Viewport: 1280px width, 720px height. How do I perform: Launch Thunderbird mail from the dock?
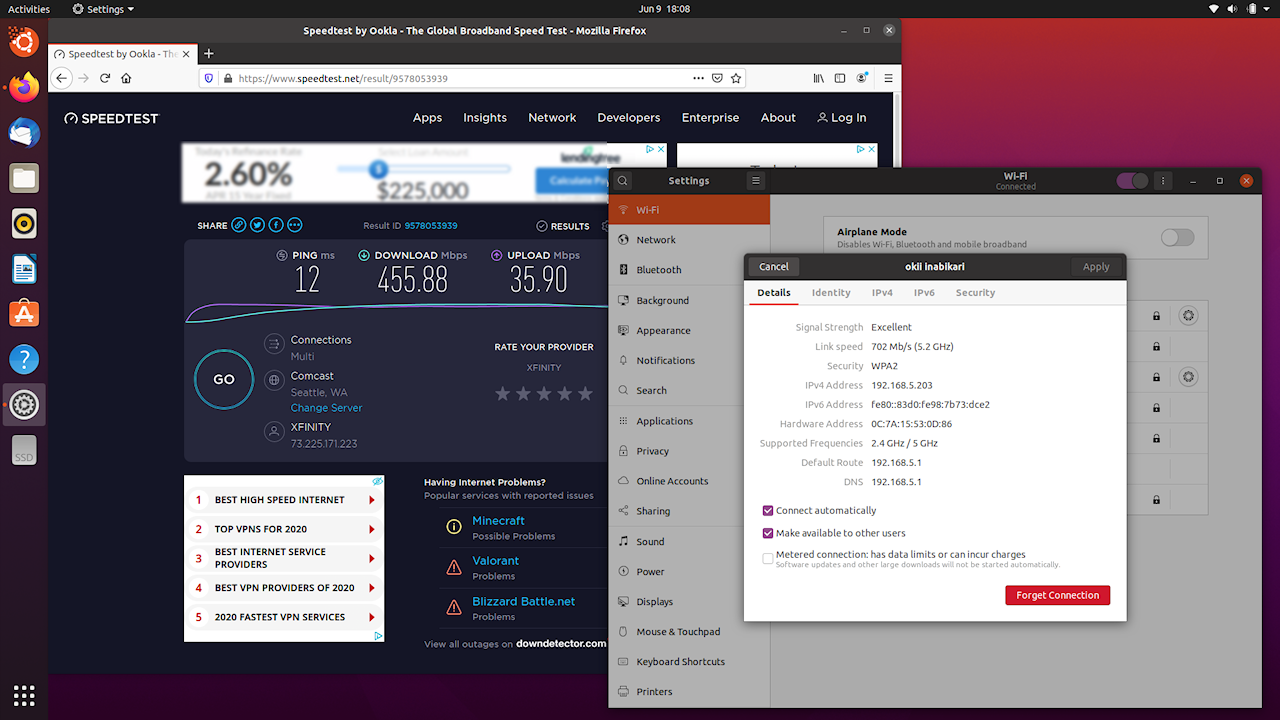[x=24, y=132]
